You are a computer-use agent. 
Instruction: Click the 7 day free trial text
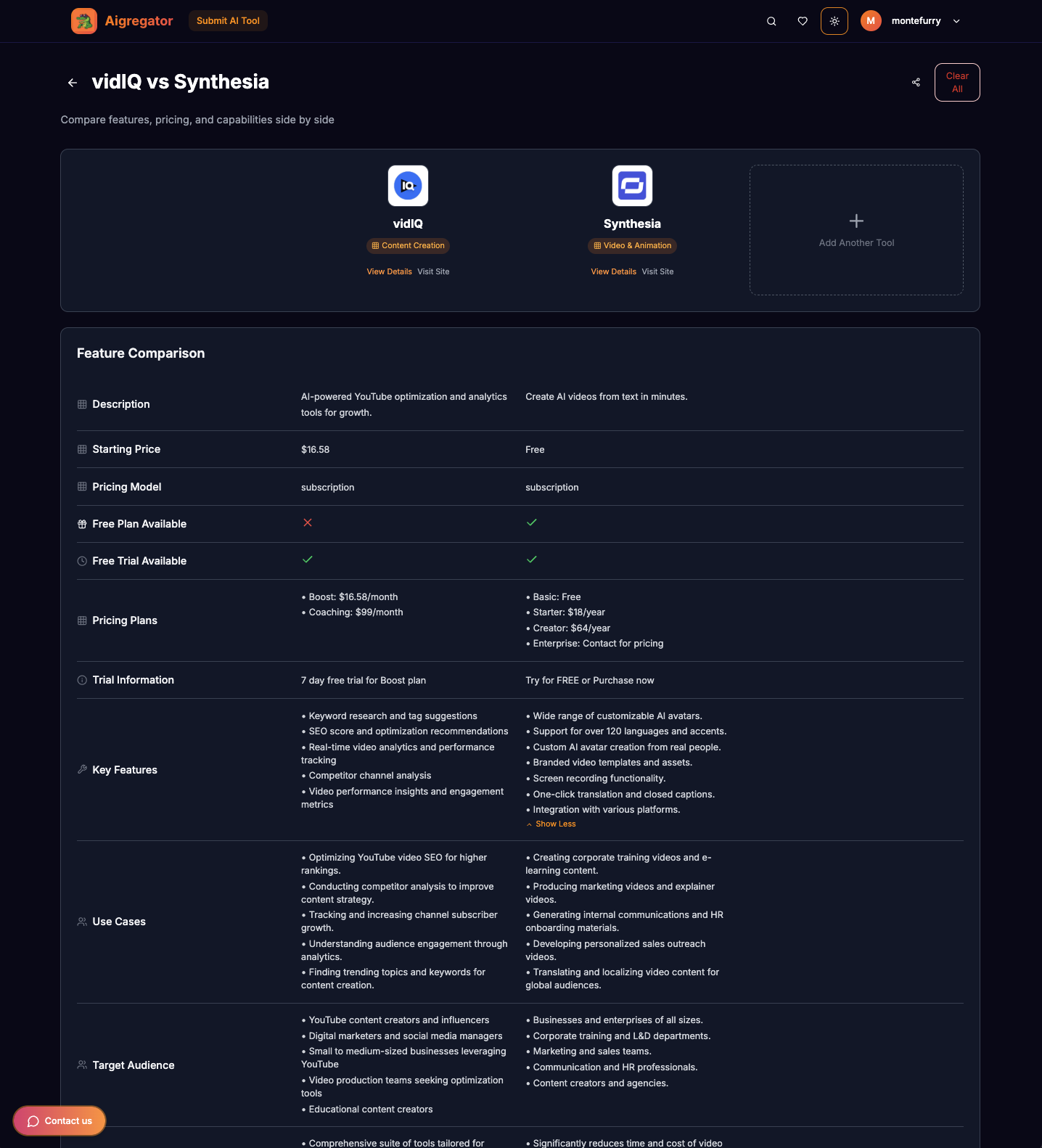(364, 681)
